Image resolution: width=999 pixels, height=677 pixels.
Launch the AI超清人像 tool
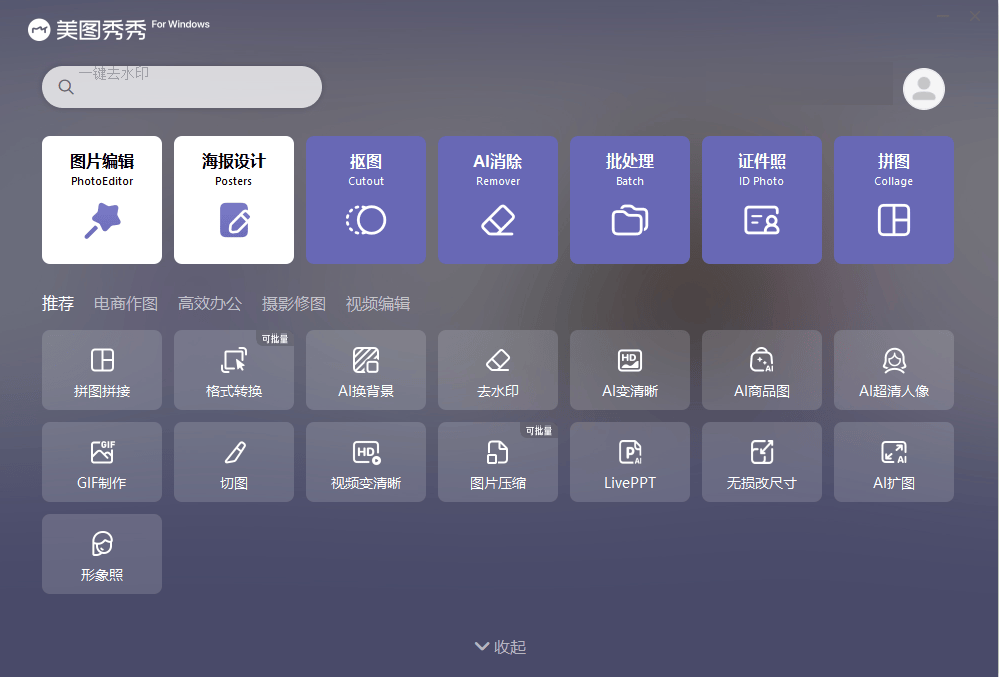(893, 369)
